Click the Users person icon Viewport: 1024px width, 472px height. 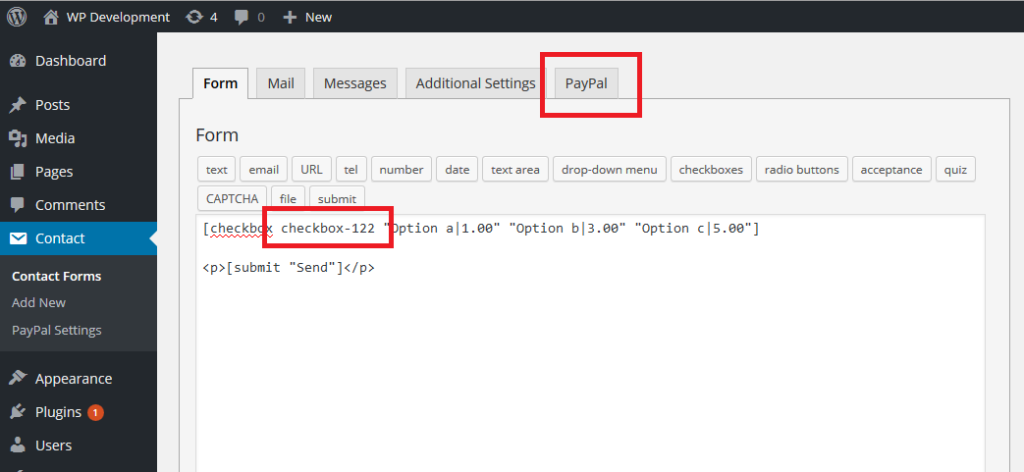coord(18,445)
